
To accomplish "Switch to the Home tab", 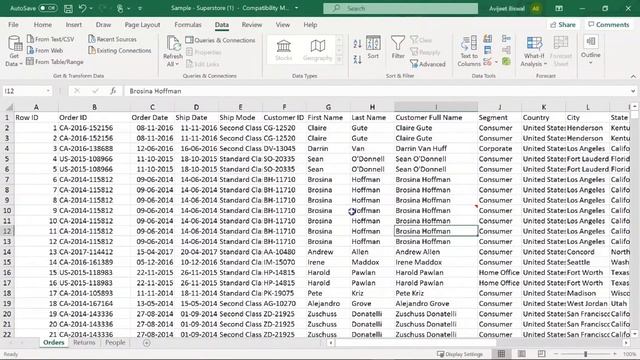I will (x=42, y=25).
